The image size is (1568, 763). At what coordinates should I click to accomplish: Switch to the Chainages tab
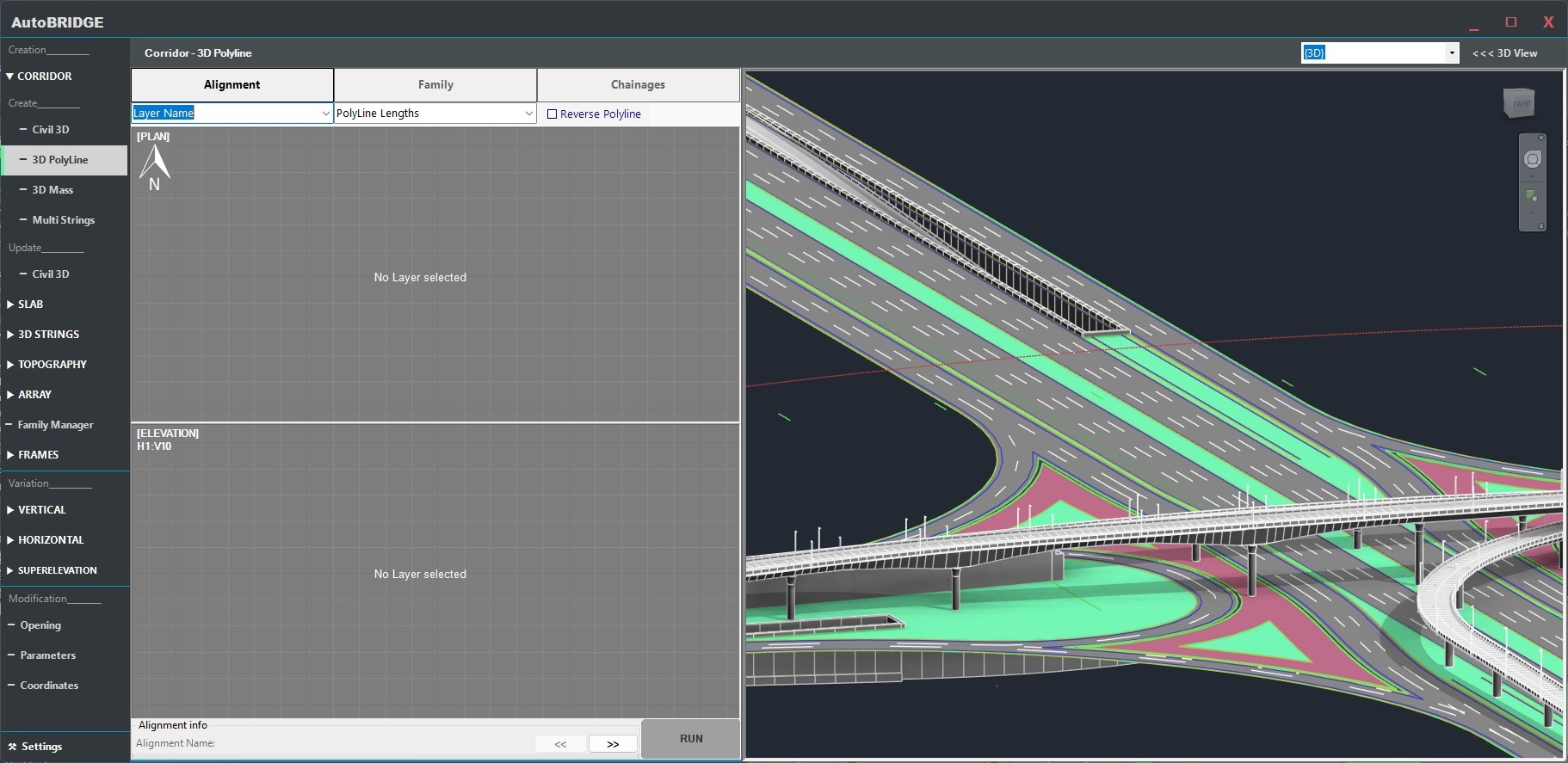[x=638, y=85]
